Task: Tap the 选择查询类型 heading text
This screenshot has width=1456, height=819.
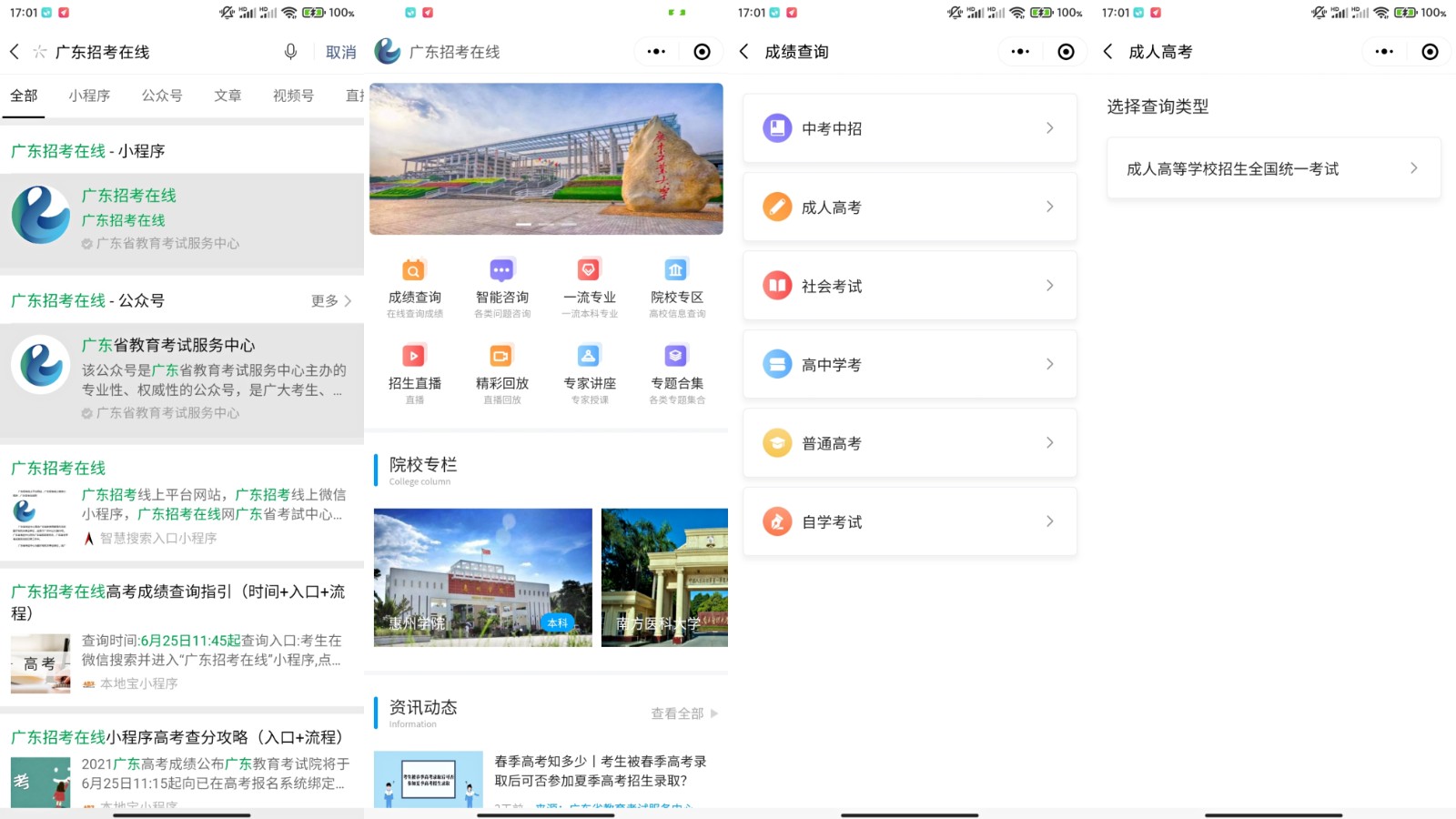Action: pos(1158,106)
